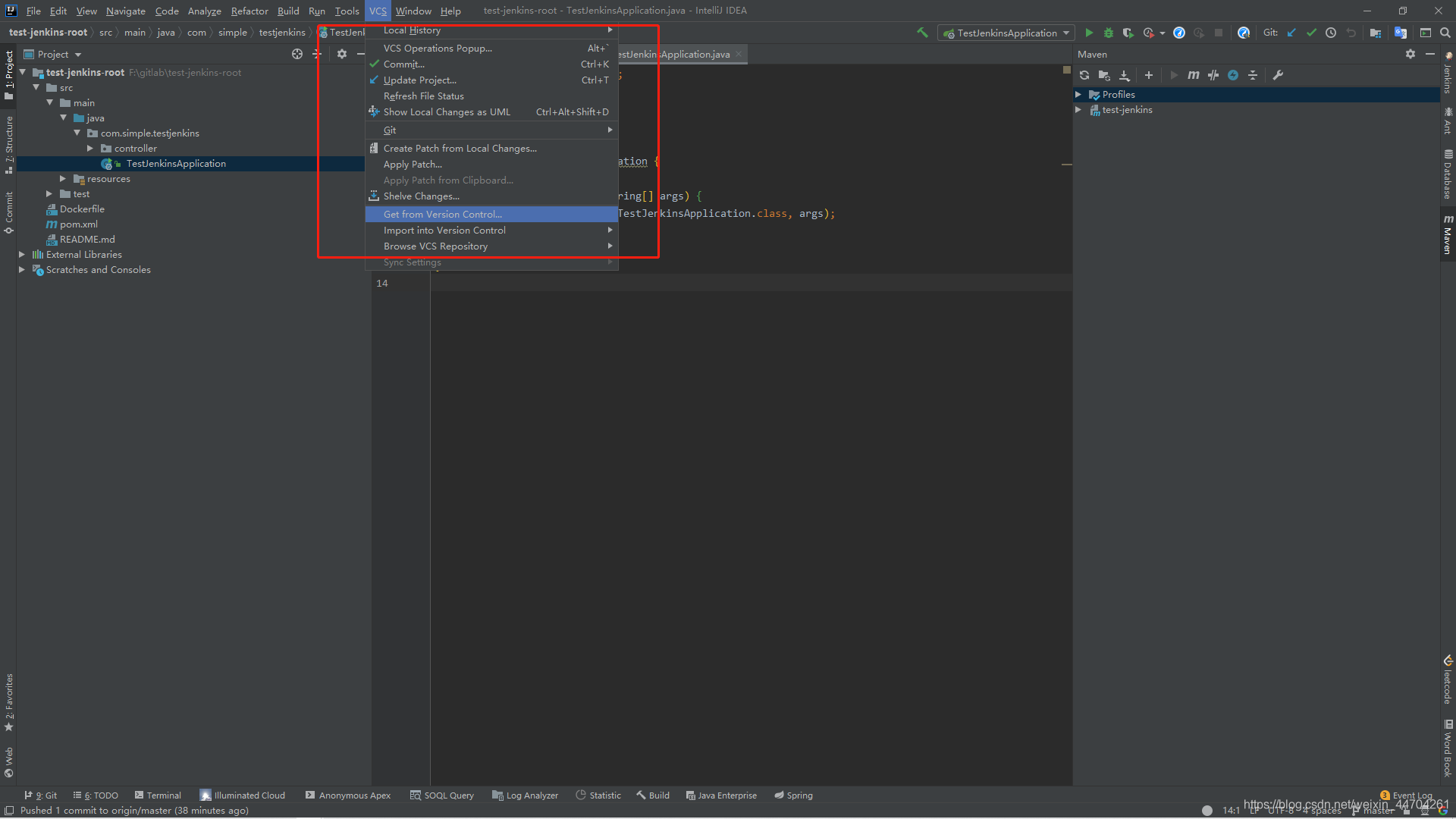This screenshot has height=819, width=1456.
Task: Open the Project view dropdown
Action: 53,54
